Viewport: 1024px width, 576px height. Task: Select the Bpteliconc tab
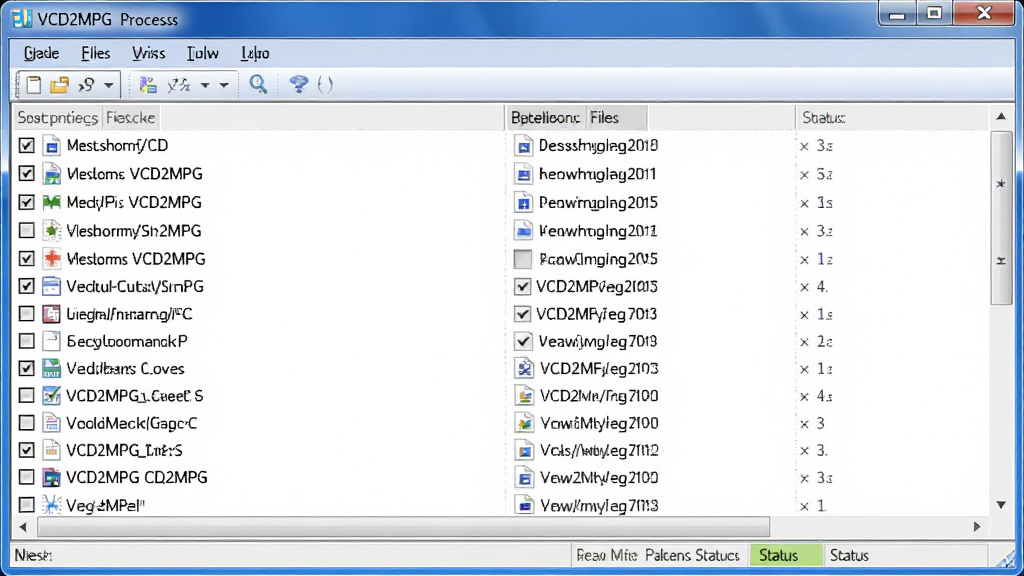[x=545, y=118]
